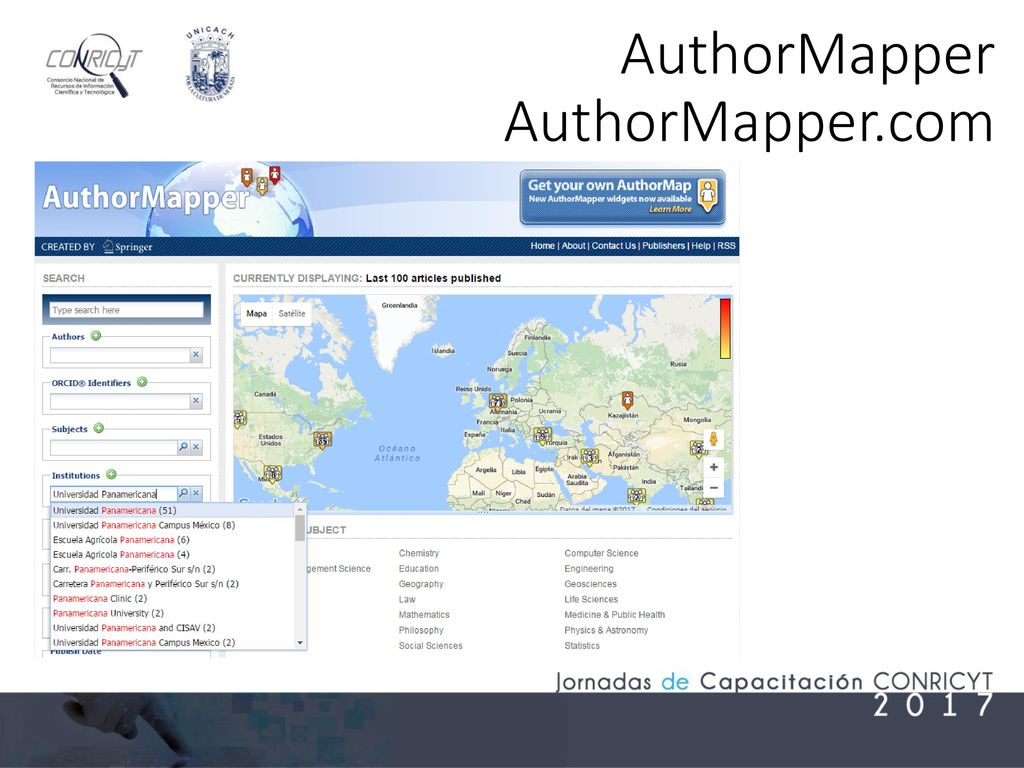The height and width of the screenshot is (768, 1024).
Task: Click the Learn More link in banner
Action: 670,210
